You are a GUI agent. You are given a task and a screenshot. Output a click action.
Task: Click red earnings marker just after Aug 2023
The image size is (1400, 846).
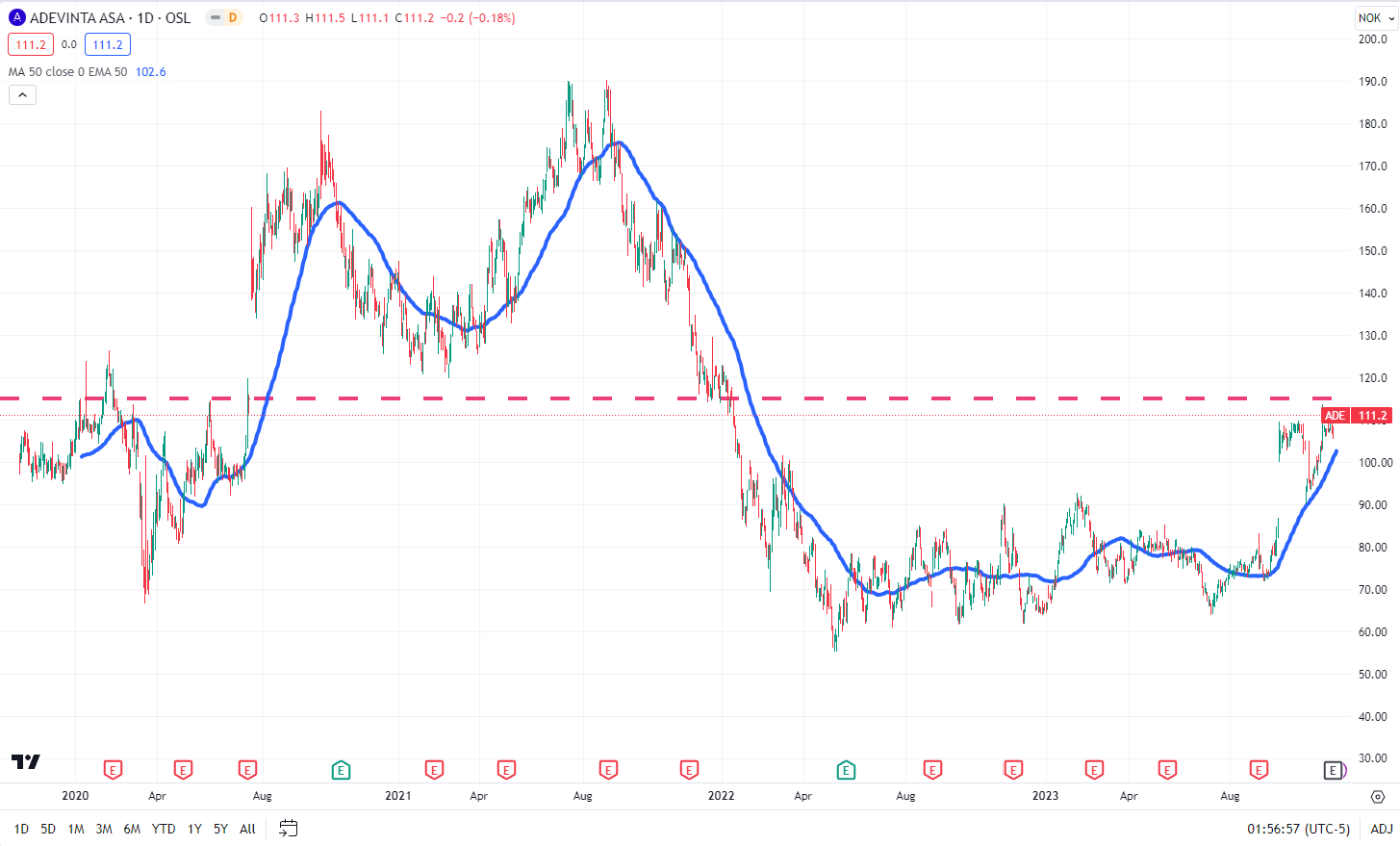[x=1259, y=770]
